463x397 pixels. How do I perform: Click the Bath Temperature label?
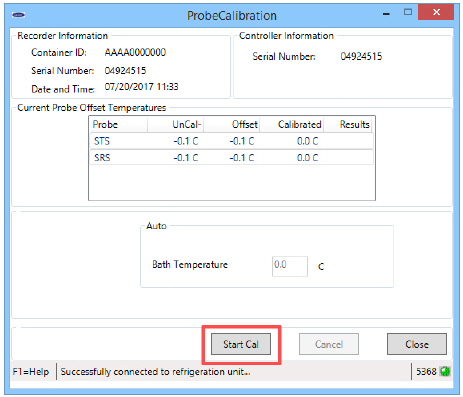click(x=190, y=265)
